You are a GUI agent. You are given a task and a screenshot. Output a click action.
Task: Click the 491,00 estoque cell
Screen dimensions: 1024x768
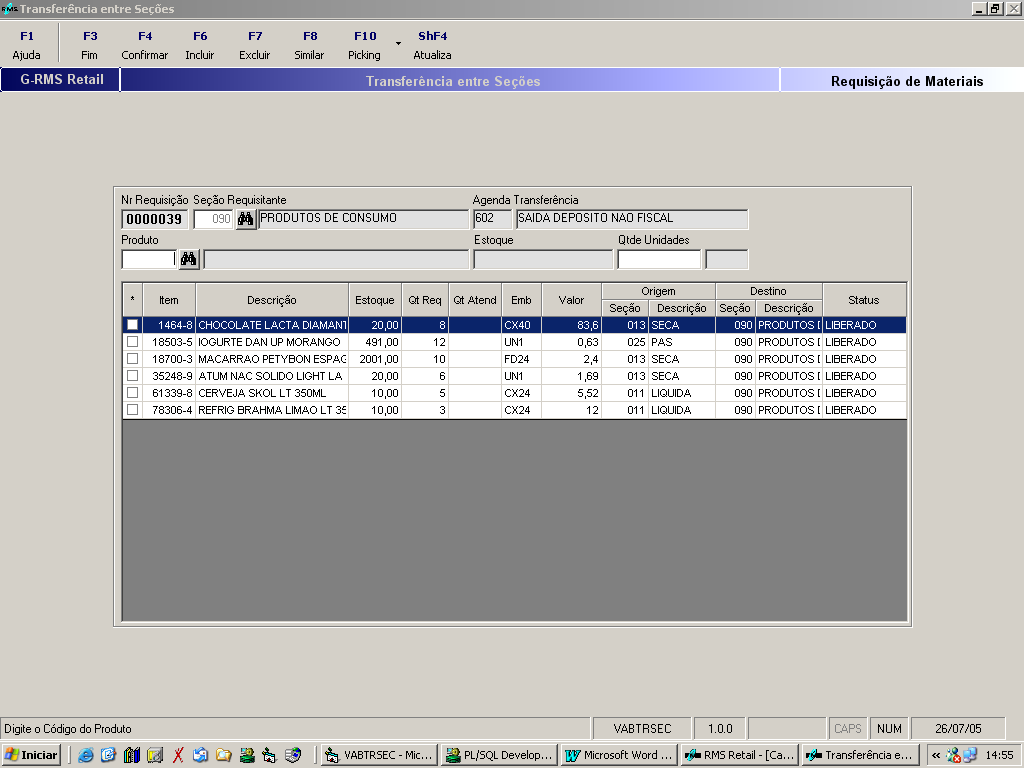click(x=375, y=342)
